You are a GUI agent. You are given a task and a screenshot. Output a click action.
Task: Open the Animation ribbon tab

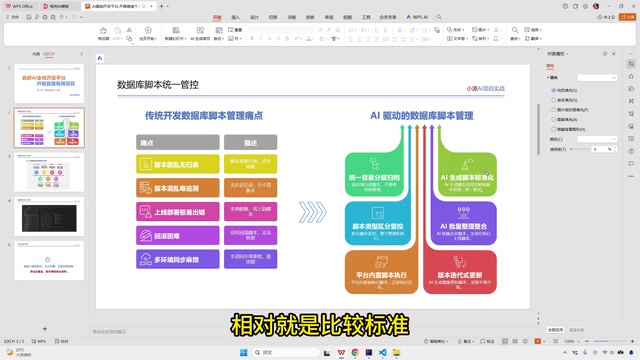pos(291,17)
